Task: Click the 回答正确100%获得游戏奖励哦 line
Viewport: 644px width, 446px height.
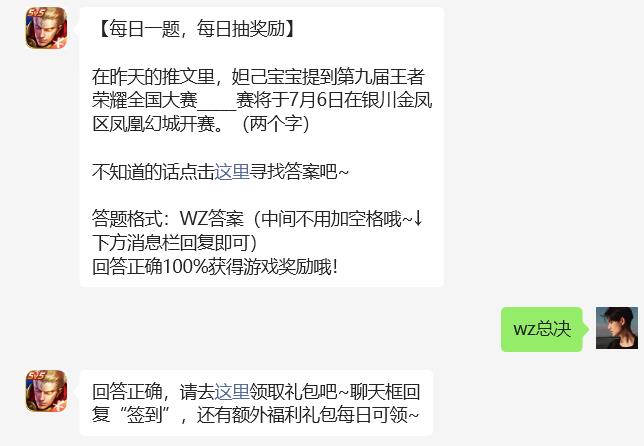Action: tap(215, 267)
